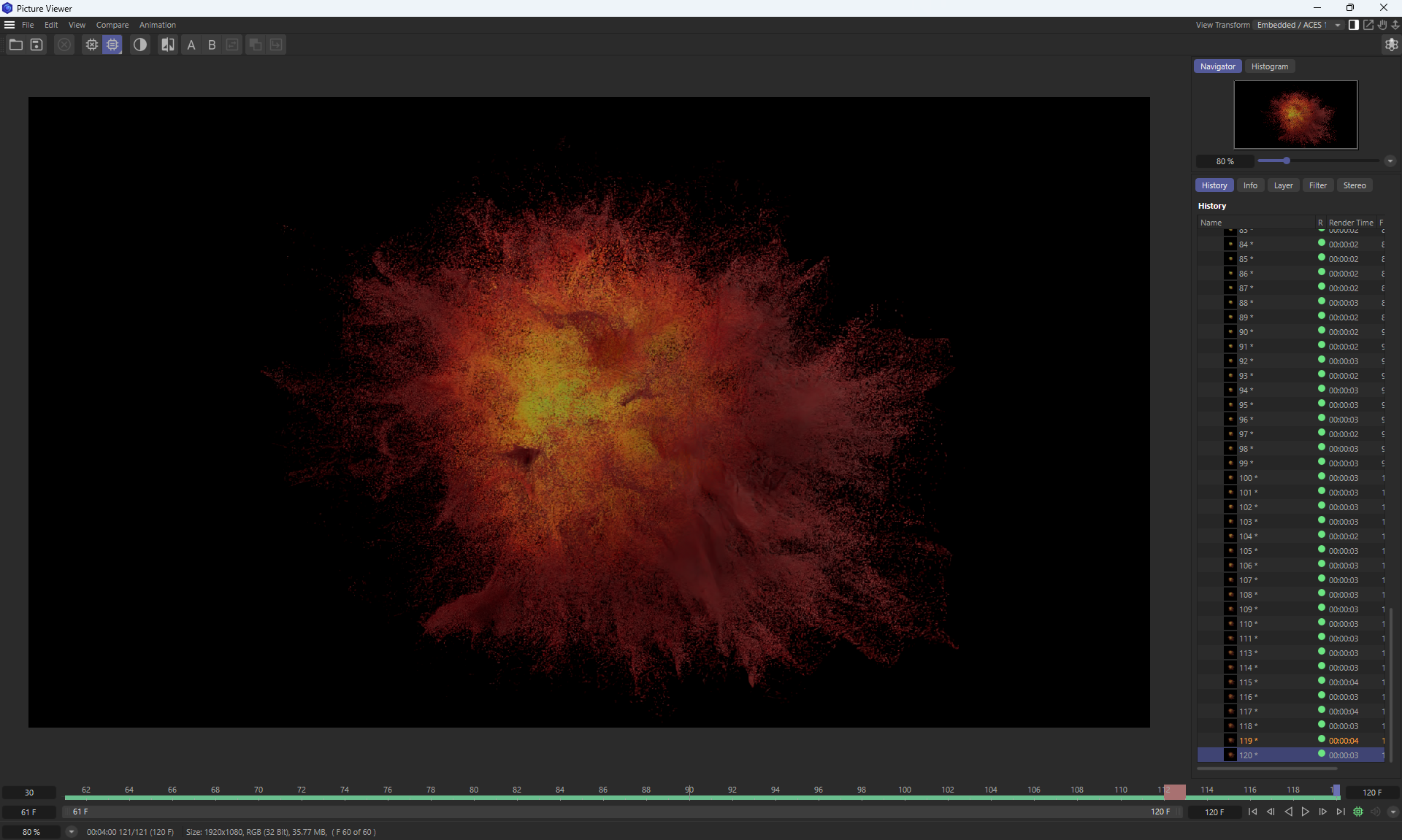
Task: Click the clear RAM cache chip icon
Action: pyautogui.click(x=91, y=45)
